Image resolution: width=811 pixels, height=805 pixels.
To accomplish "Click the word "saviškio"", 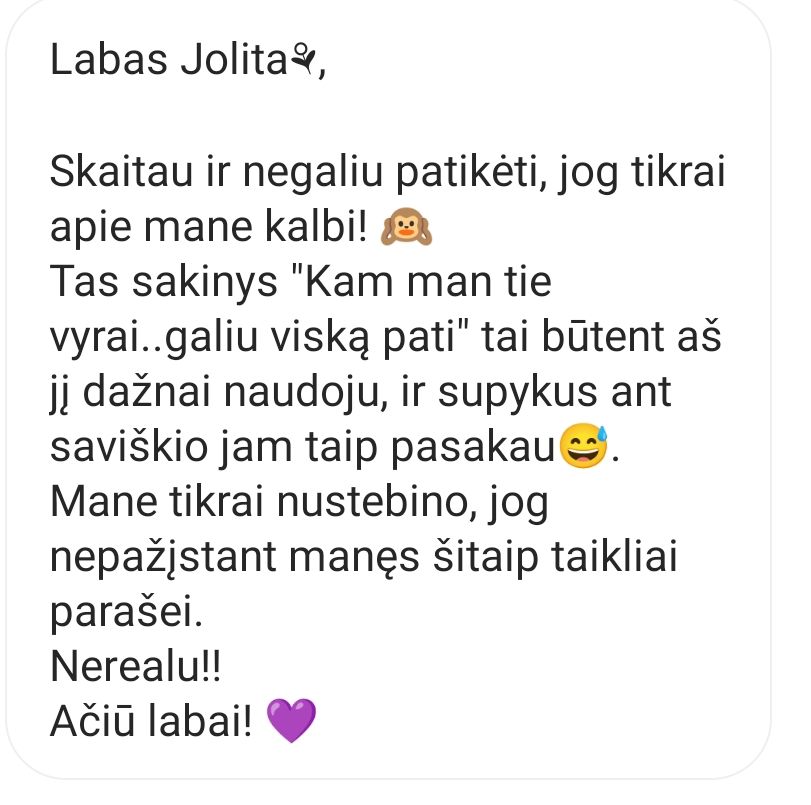I will [129, 446].
